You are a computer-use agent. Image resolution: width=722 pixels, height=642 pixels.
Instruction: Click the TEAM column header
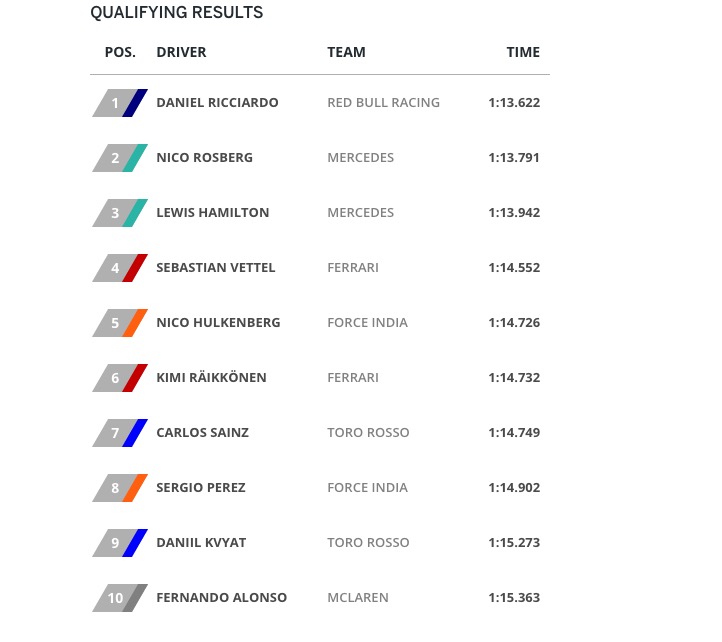click(x=346, y=52)
